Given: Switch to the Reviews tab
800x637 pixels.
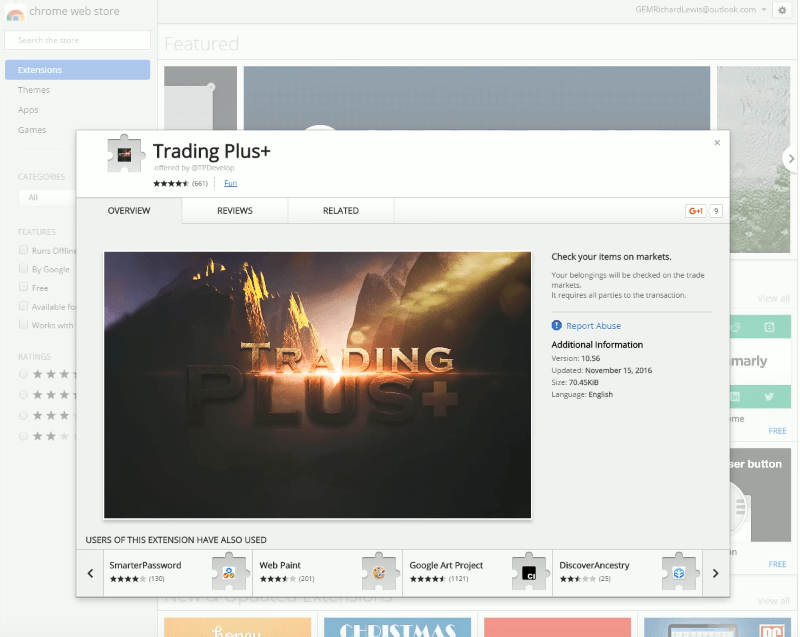Looking at the screenshot, I should tap(235, 211).
